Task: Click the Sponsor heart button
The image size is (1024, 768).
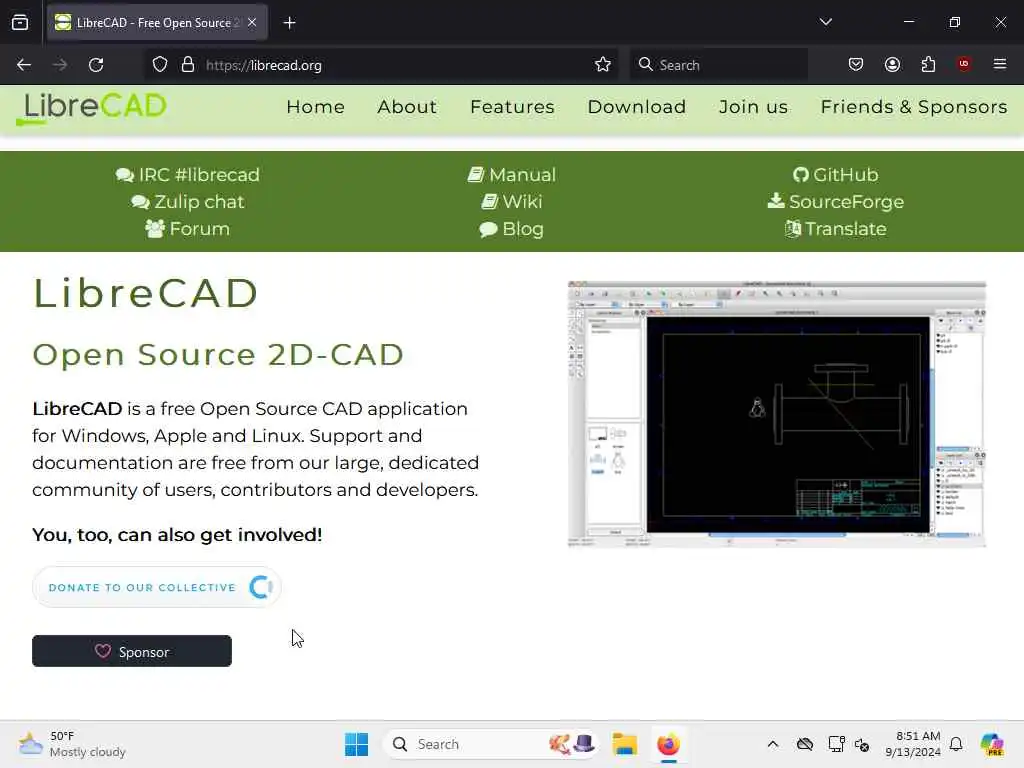Action: [132, 651]
